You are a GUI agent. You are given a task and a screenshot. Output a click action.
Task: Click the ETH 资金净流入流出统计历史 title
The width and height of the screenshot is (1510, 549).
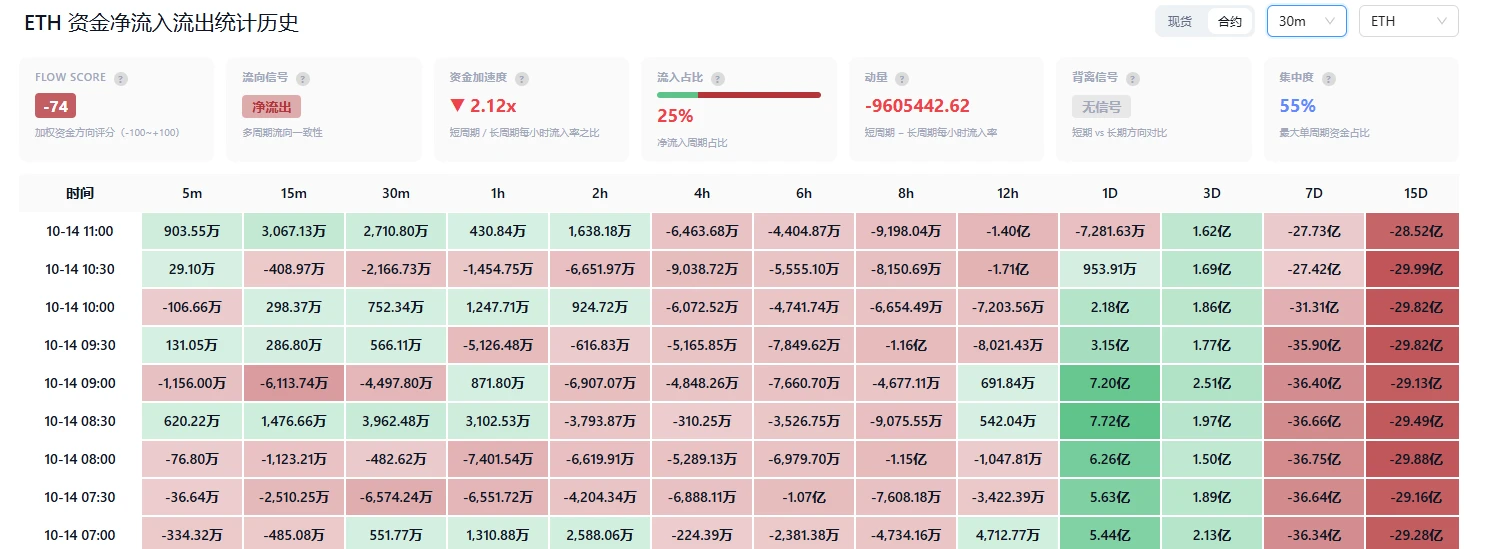pyautogui.click(x=162, y=22)
